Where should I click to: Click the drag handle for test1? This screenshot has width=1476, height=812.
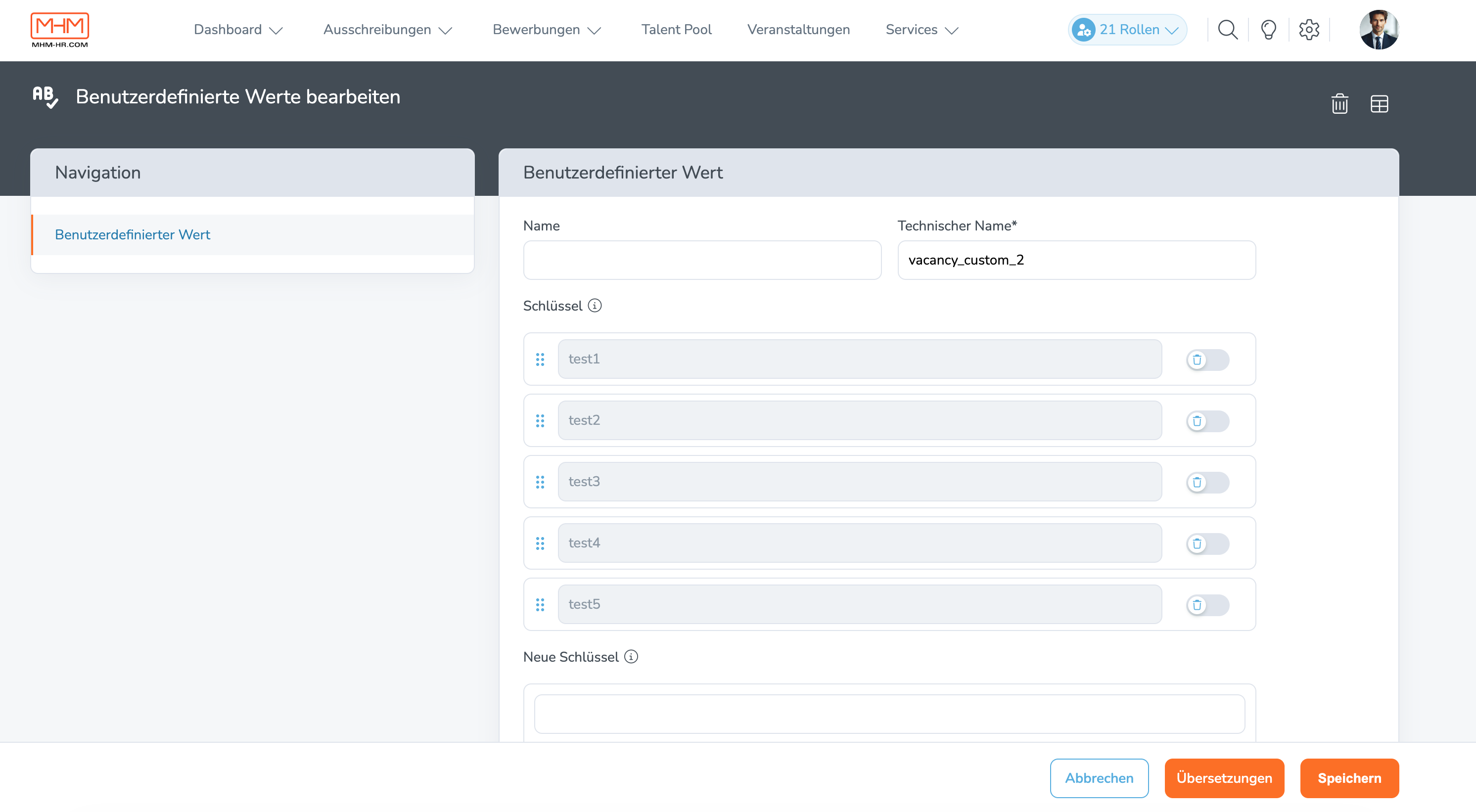click(540, 360)
